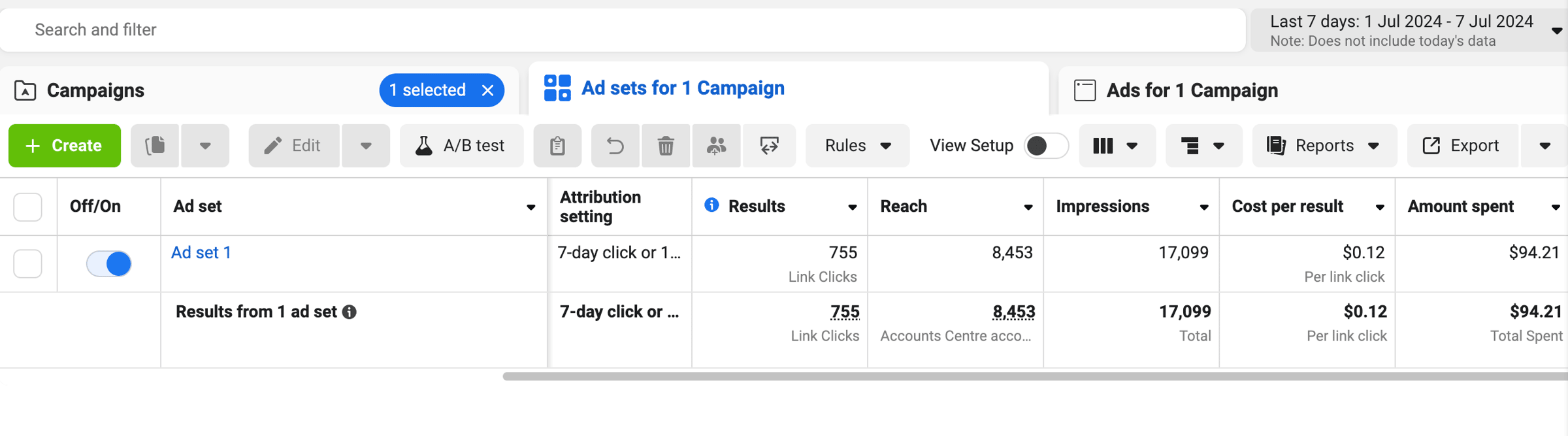Viewport: 1568px width, 436px height.
Task: Open the columns layout icon dropdown
Action: pyautogui.click(x=1117, y=145)
